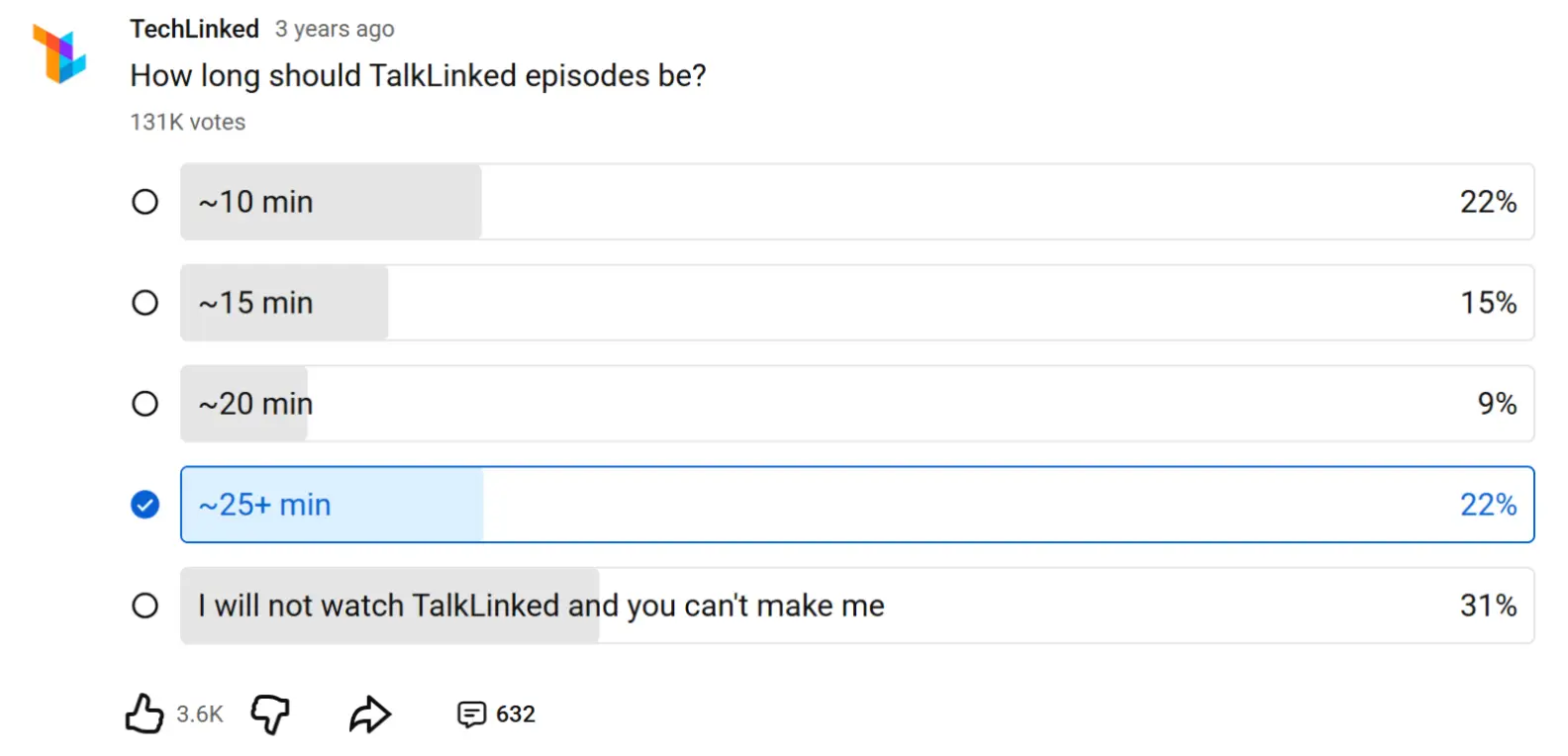This screenshot has height=756, width=1568.
Task: Click the share arrow icon
Action: click(370, 713)
